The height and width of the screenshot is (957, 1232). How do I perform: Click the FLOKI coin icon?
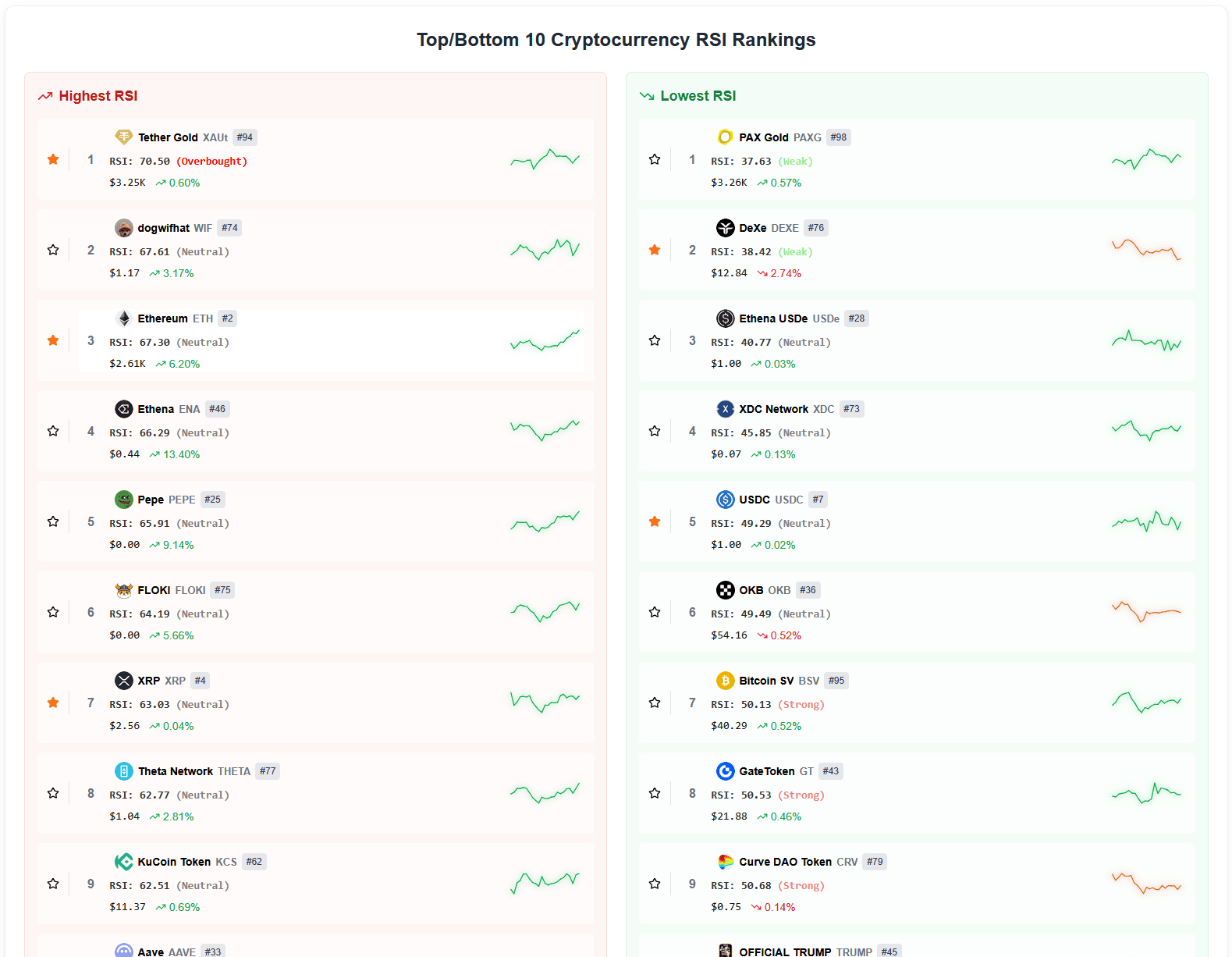(x=123, y=590)
